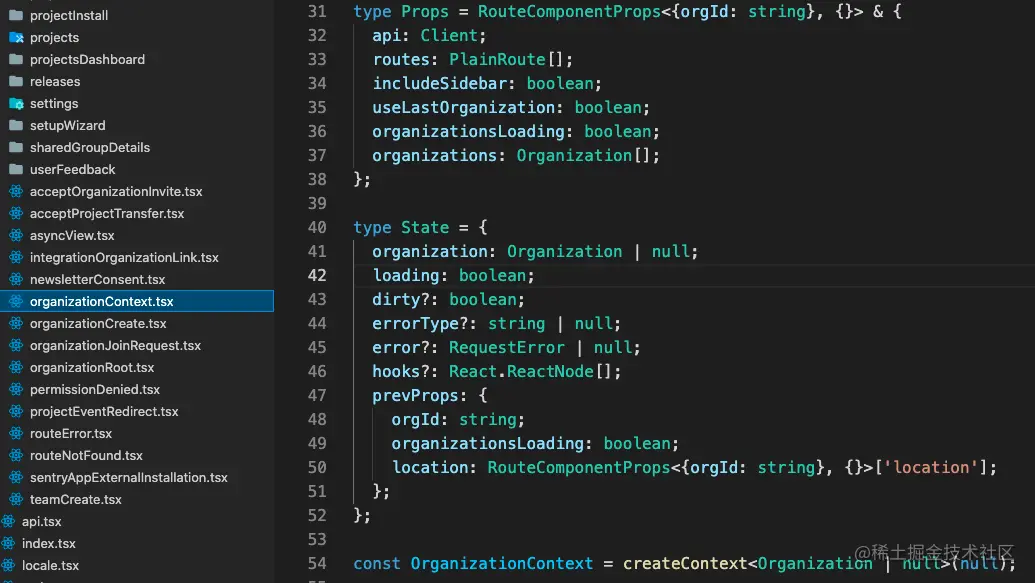Screen dimensions: 1035x583
Task: Open newsletterConsent.tsx file
Action: pos(98,279)
